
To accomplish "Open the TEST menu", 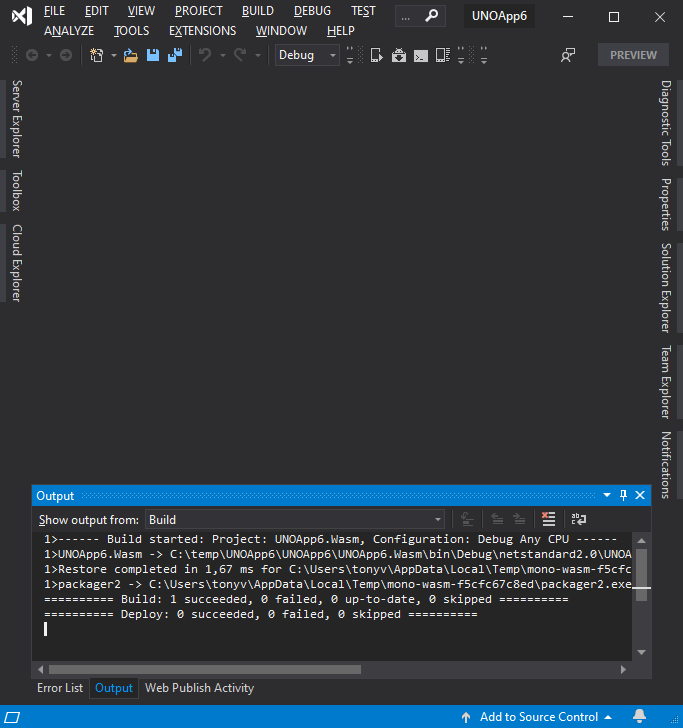I will point(363,11).
